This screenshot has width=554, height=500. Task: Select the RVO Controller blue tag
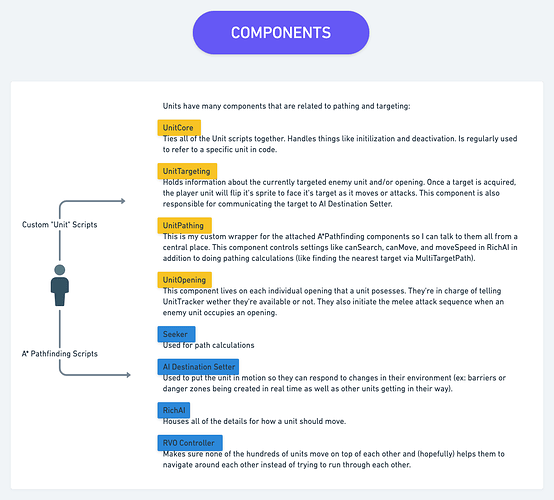coord(190,443)
